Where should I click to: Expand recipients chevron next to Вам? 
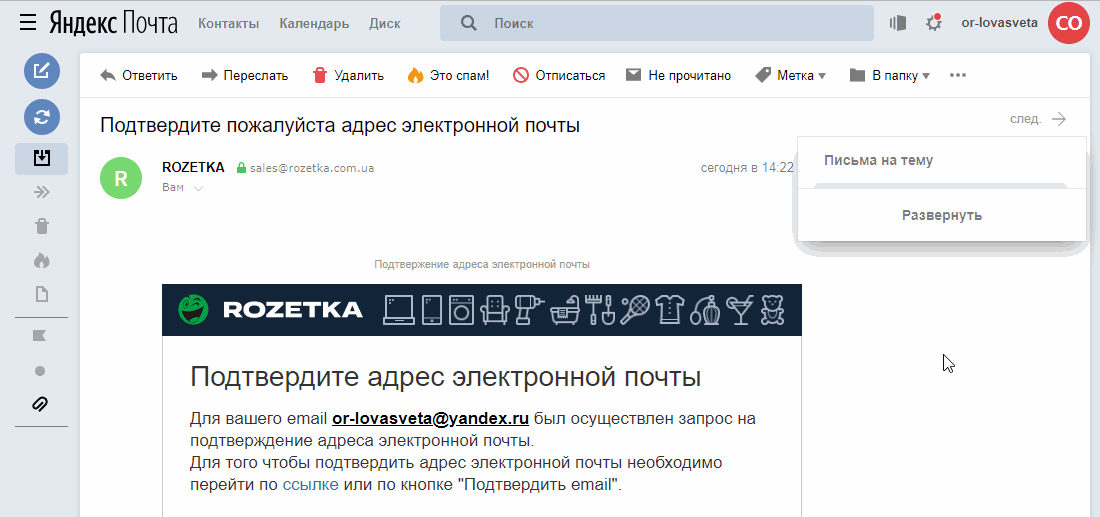(199, 188)
